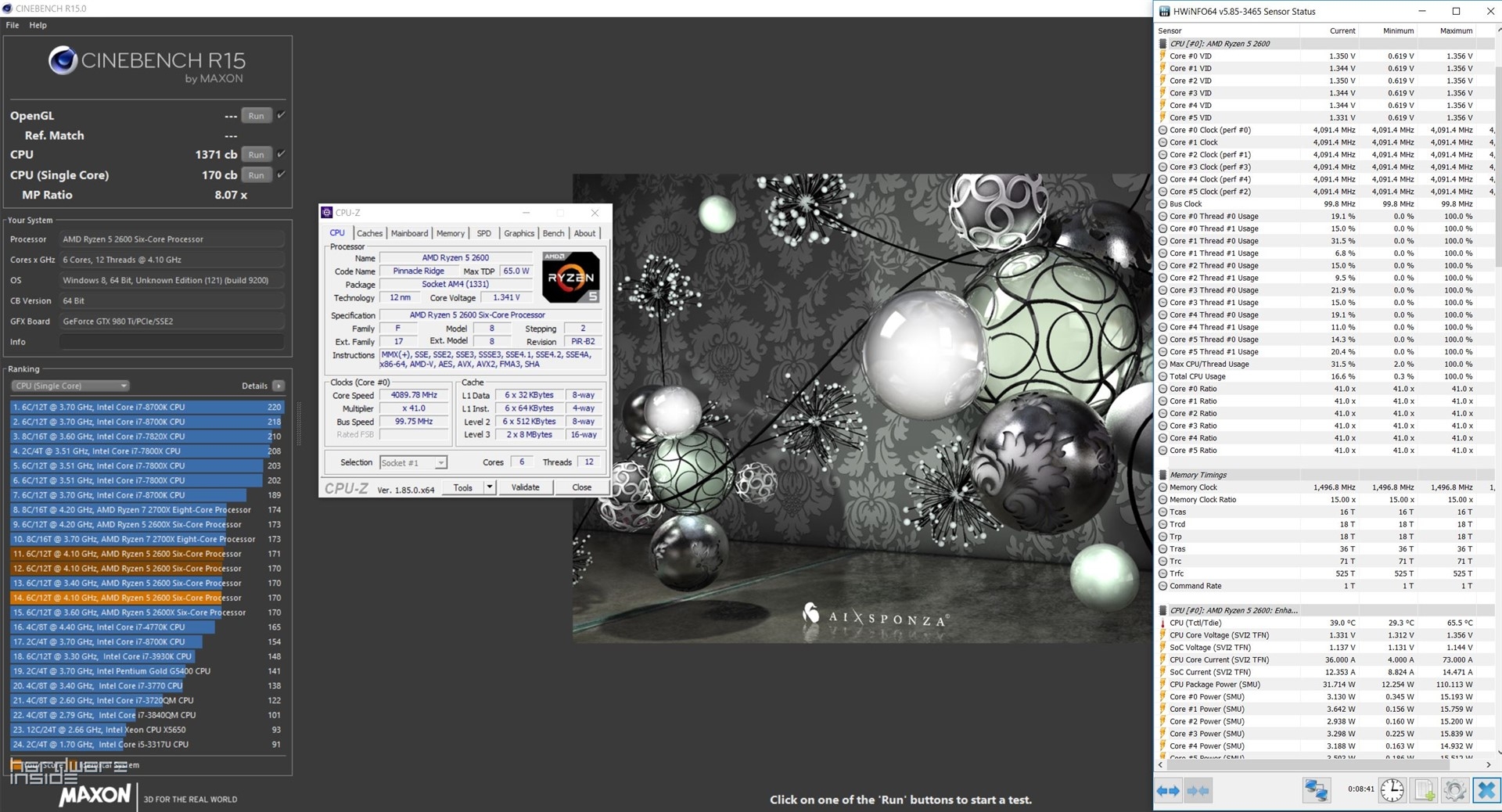Switch to the Caches tab in CPU-Z
The image size is (1502, 812).
[369, 233]
